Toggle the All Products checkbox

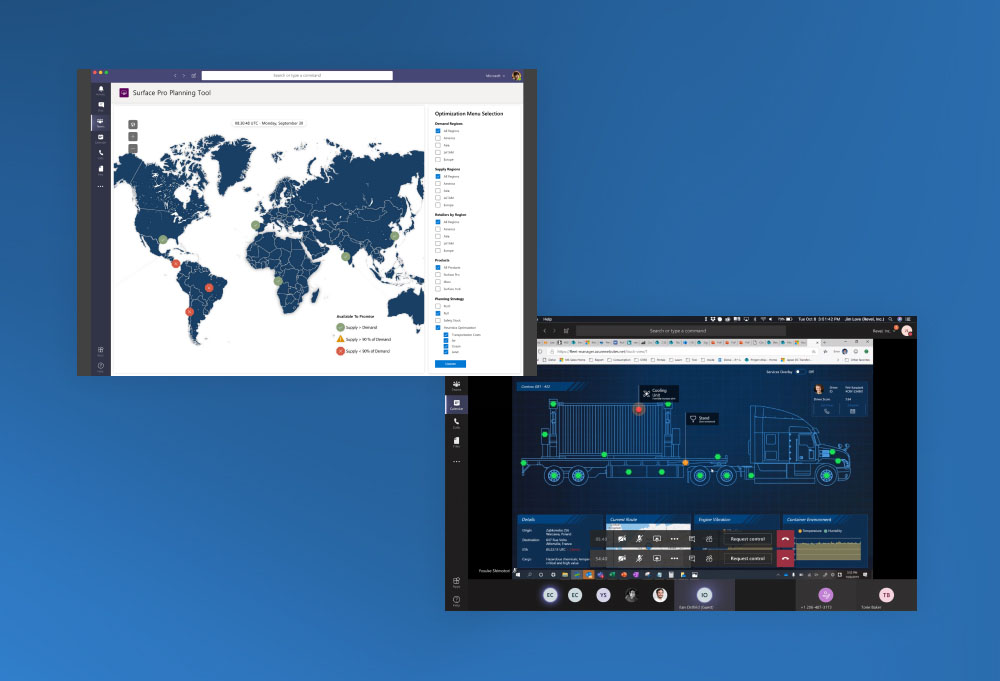[438, 268]
